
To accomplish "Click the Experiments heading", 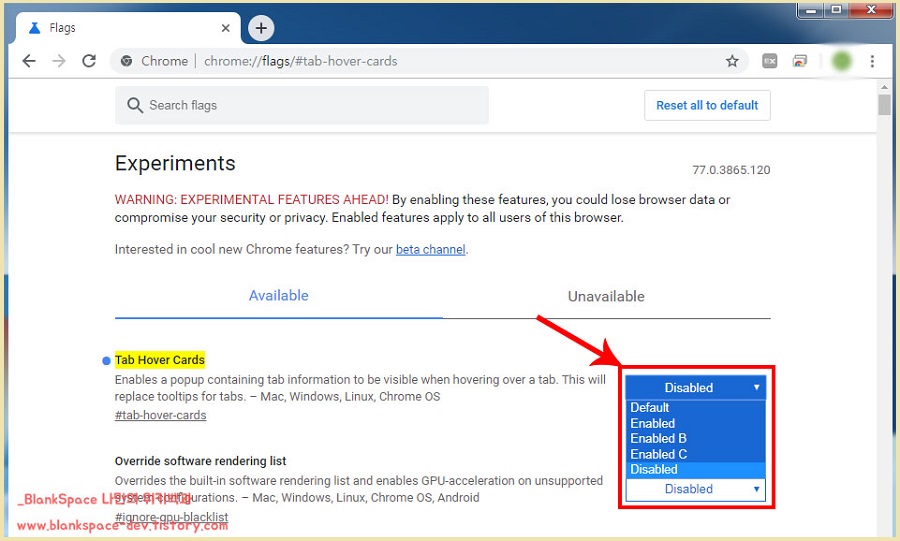I will tap(175, 163).
